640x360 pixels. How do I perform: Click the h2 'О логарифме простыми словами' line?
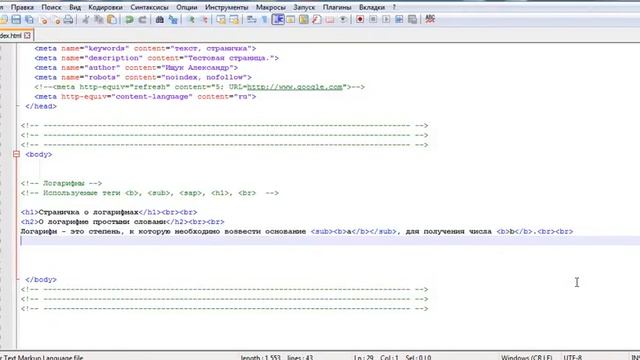pos(122,222)
